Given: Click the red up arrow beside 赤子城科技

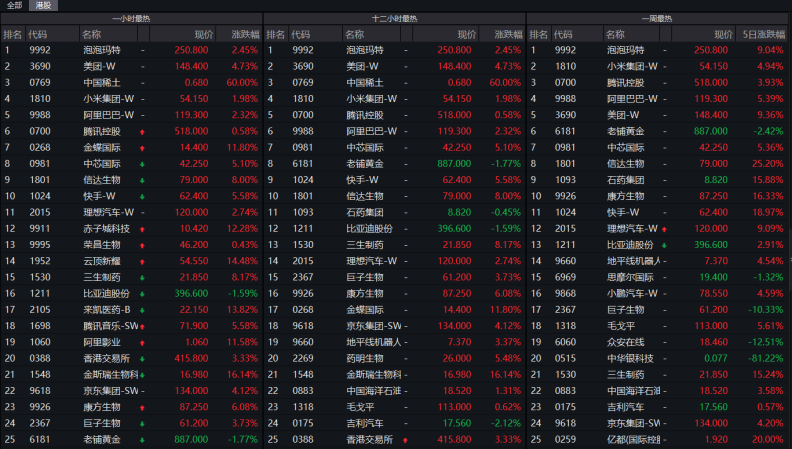Looking at the screenshot, I should pyautogui.click(x=144, y=229).
